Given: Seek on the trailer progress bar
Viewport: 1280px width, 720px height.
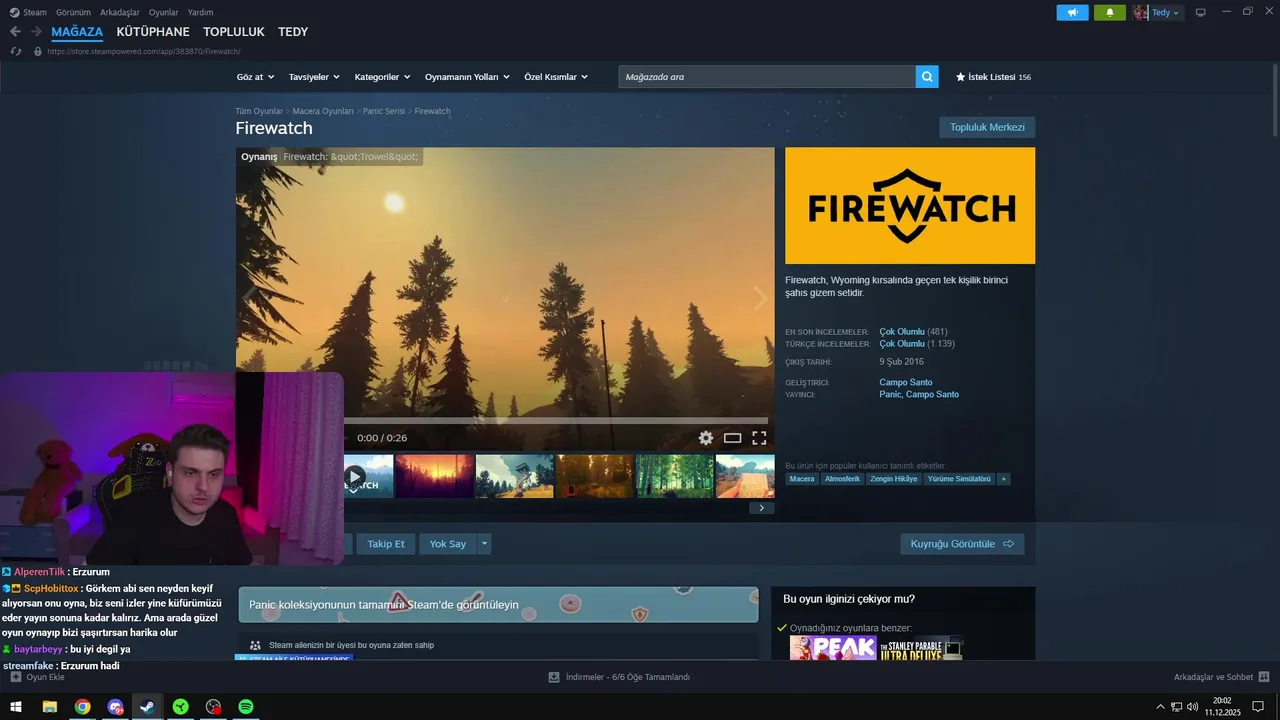Looking at the screenshot, I should pos(556,421).
